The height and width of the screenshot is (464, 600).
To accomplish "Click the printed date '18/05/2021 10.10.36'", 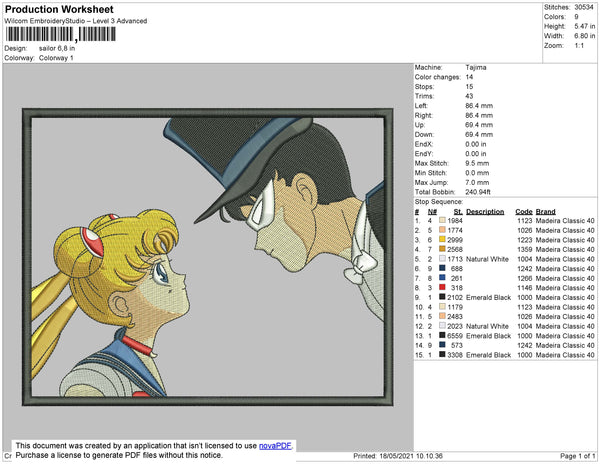I will click(x=411, y=456).
